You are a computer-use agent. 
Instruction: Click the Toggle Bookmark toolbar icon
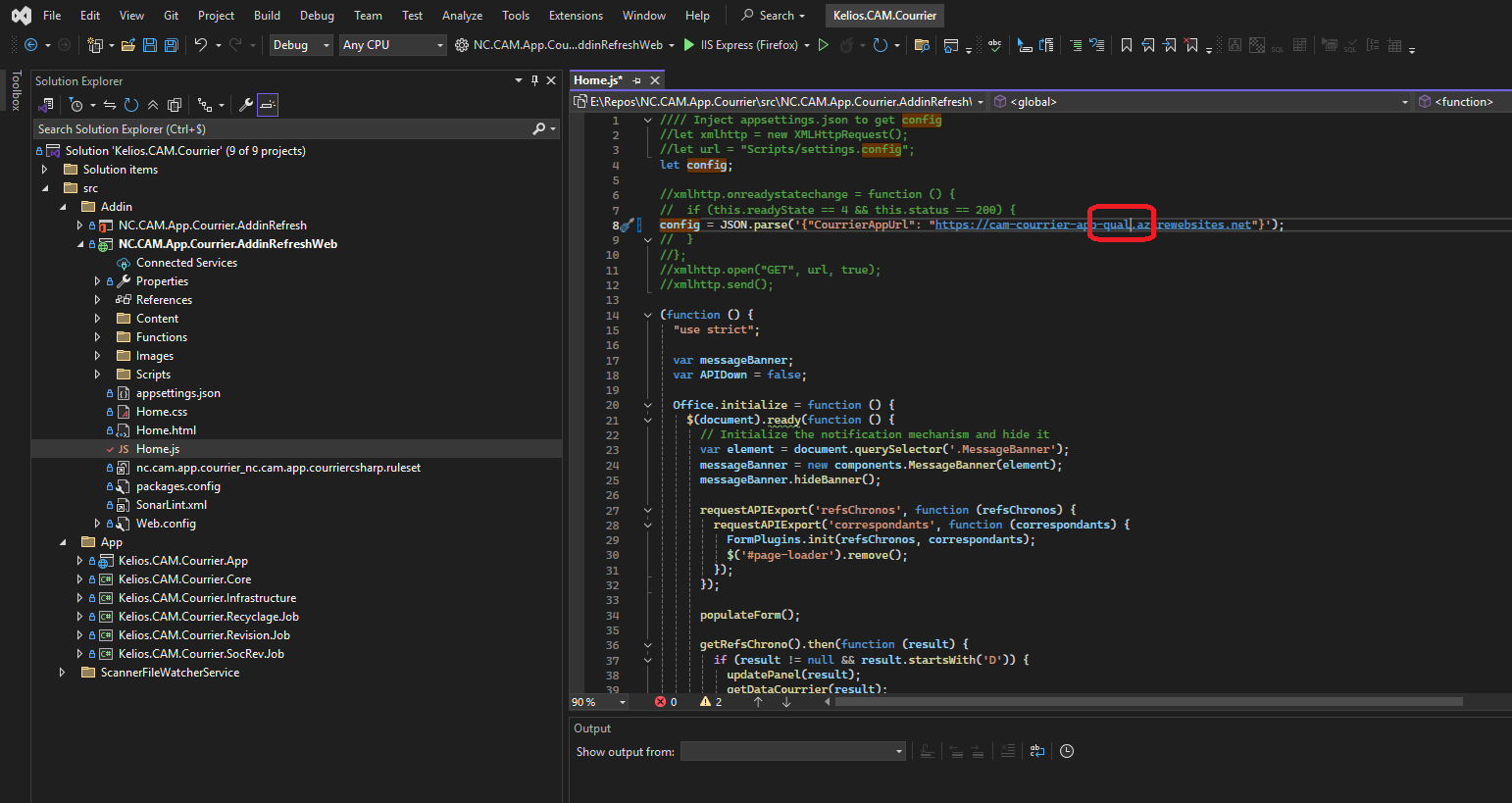point(1127,45)
